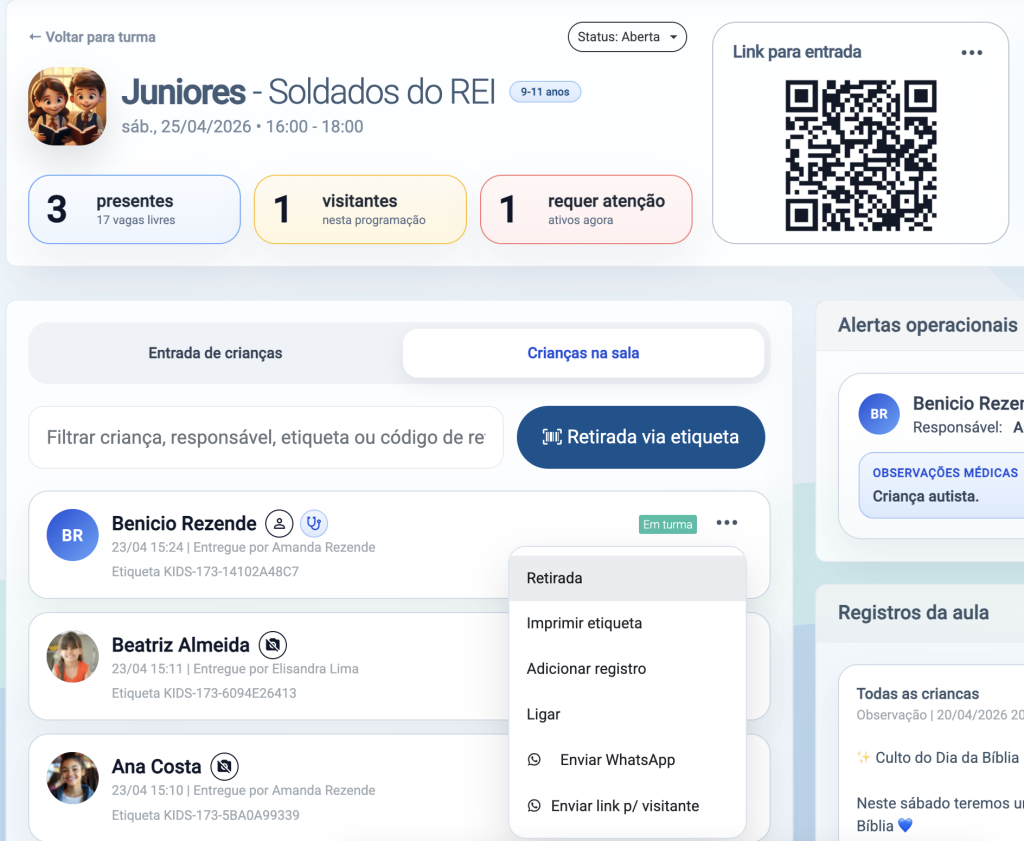
Task: Click the stethoscope medical icon for Benicio
Action: point(314,523)
